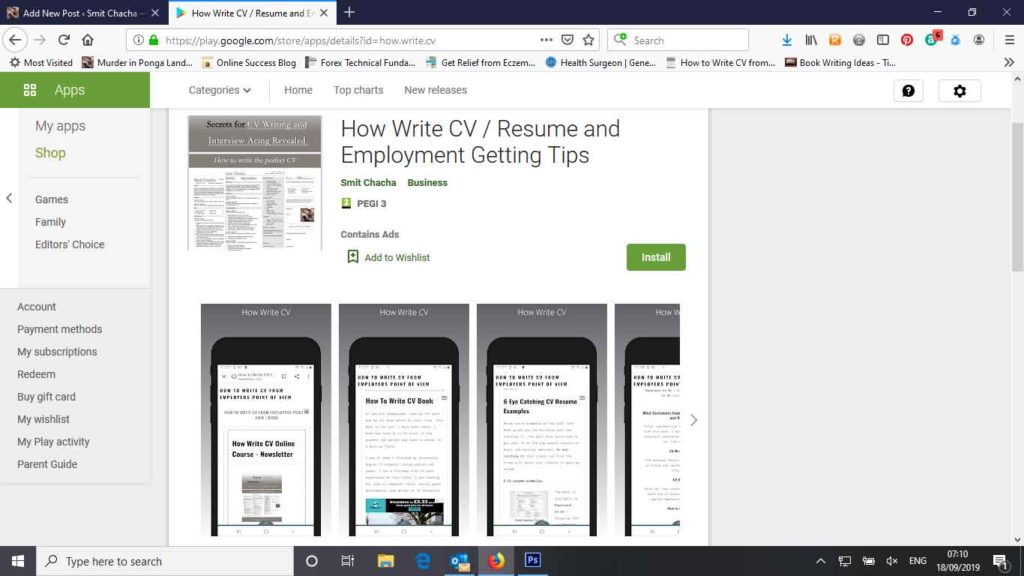Open the Home tab in Play Store
Image resolution: width=1024 pixels, height=576 pixels.
(x=298, y=90)
